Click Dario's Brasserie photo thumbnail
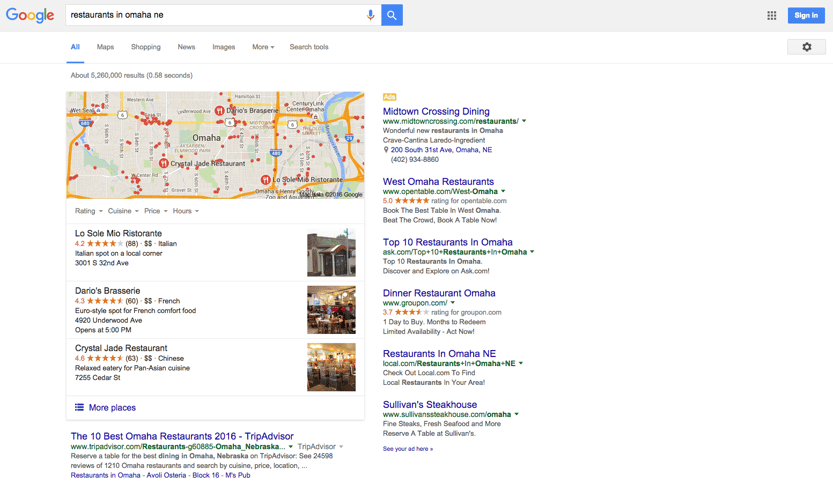Image resolution: width=833 pixels, height=491 pixels. coord(331,310)
